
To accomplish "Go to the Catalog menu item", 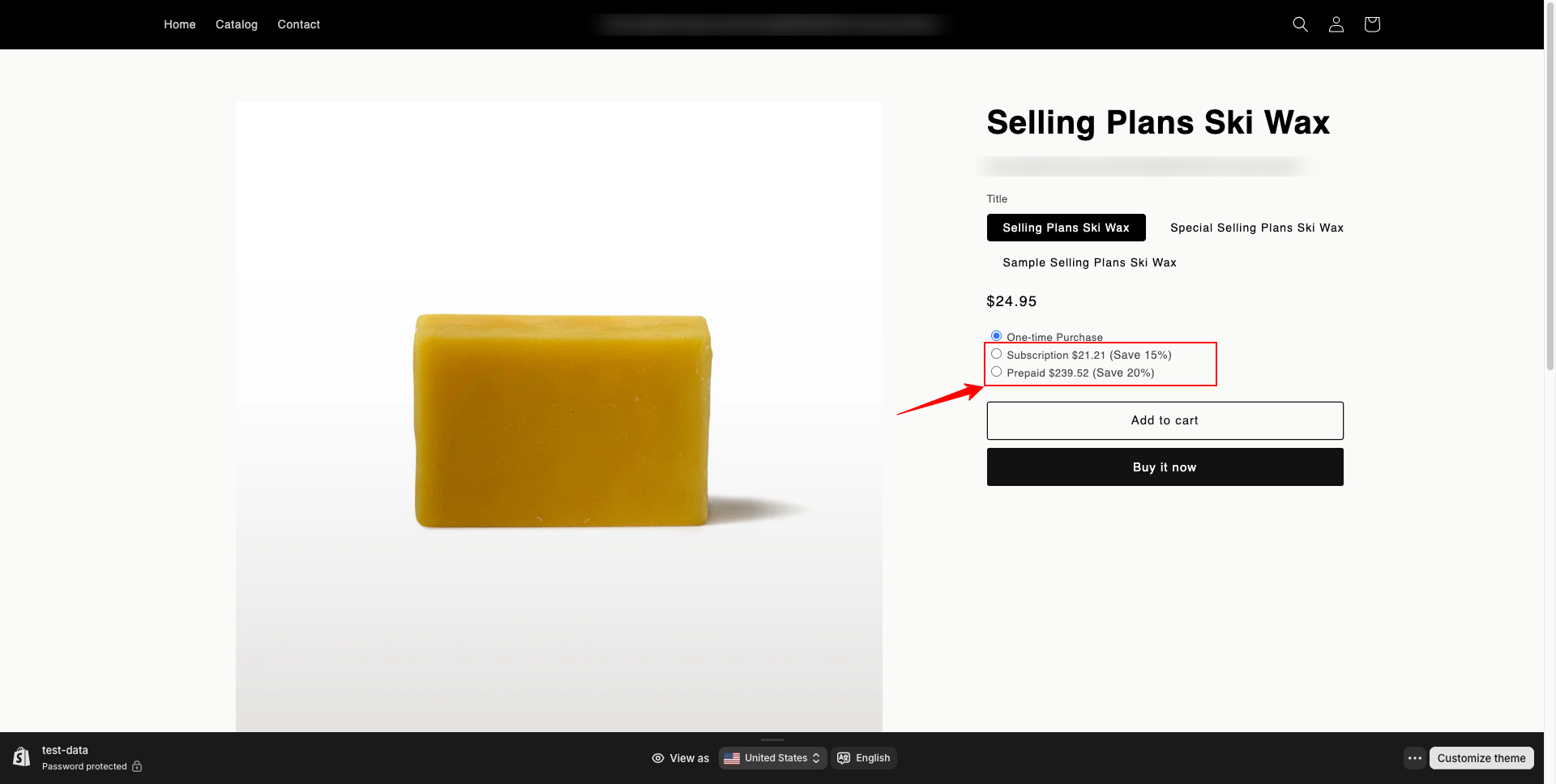I will click(x=237, y=24).
